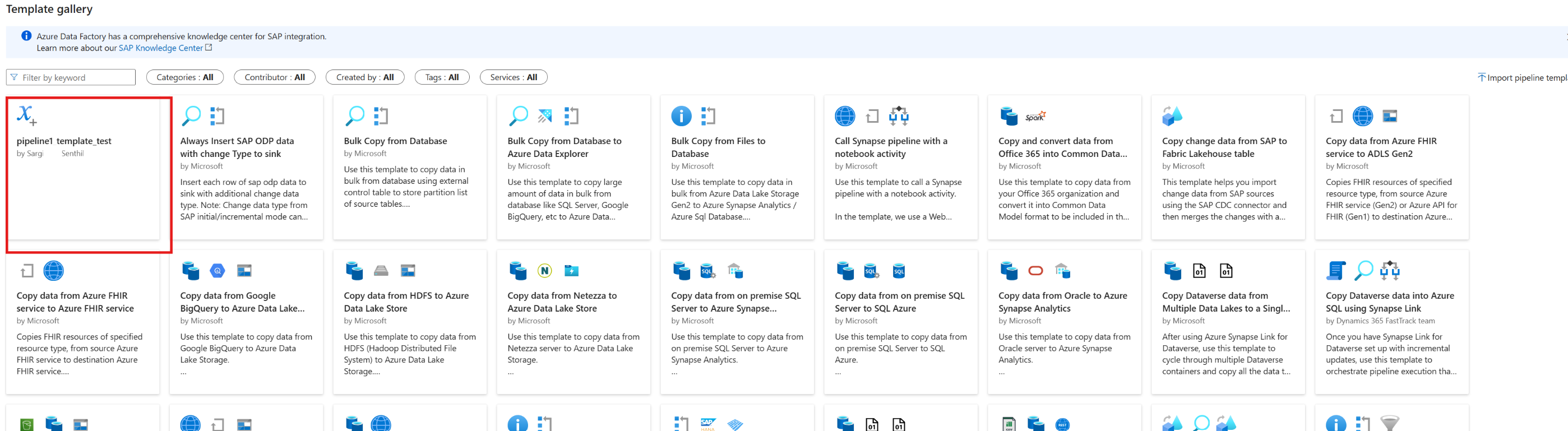Select Bulk Copy from Files to Database title
Viewport: 1568px width, 431px height.
pyautogui.click(x=718, y=147)
